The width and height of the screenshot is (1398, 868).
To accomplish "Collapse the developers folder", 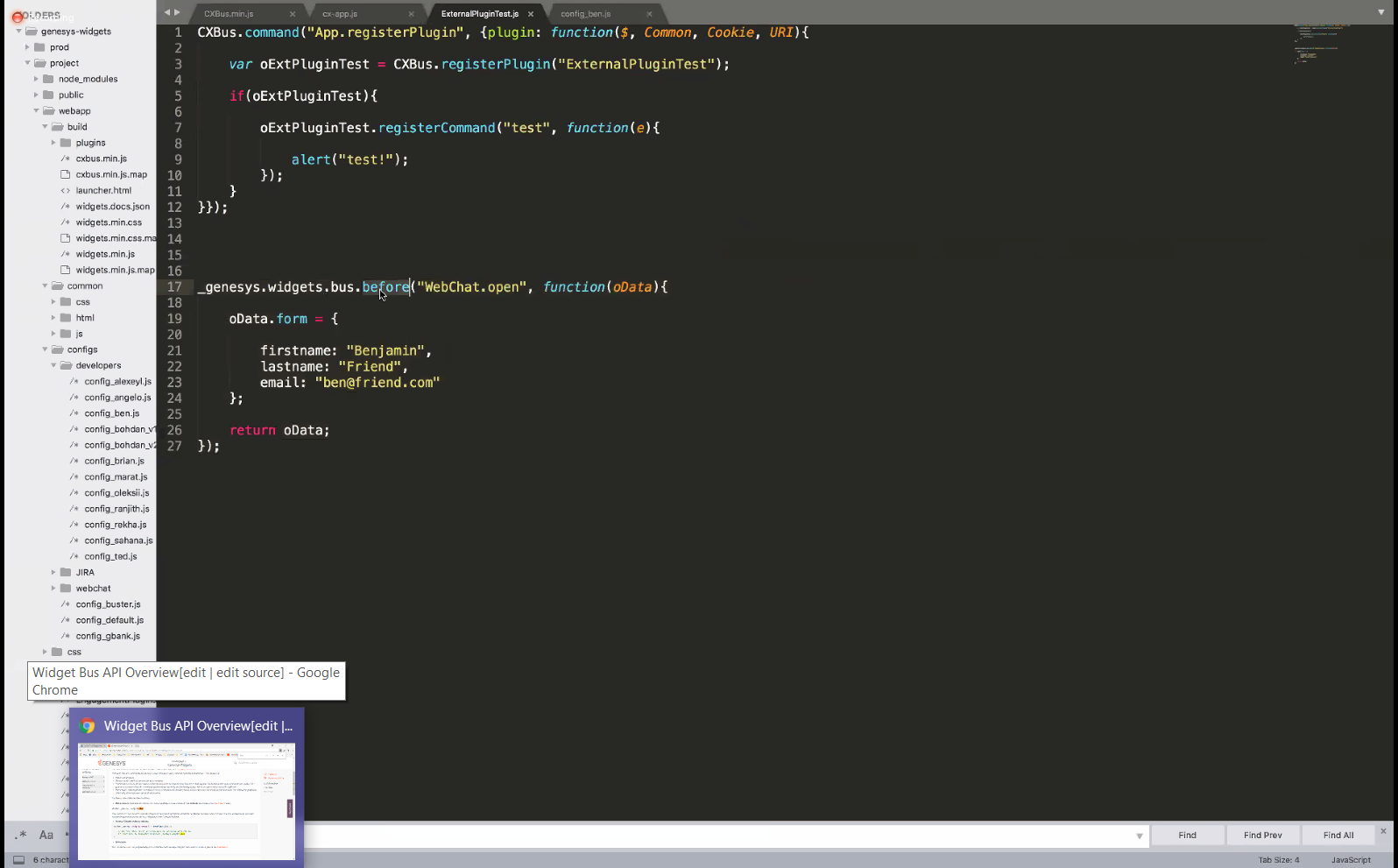I will (53, 365).
